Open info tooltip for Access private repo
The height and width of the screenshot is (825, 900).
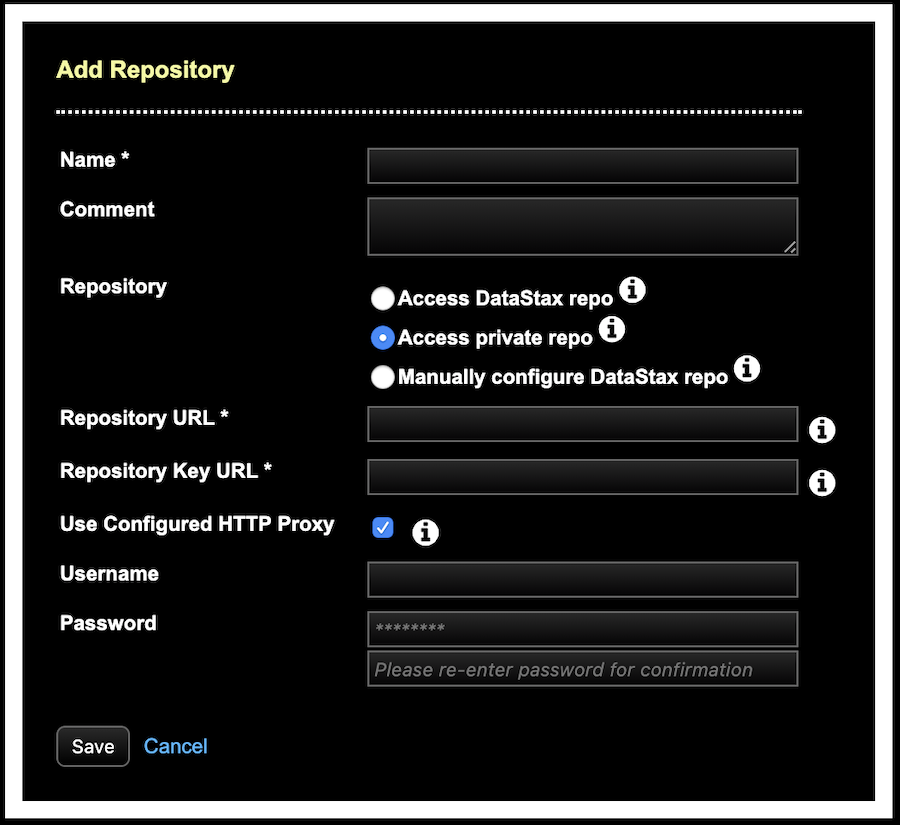611,329
